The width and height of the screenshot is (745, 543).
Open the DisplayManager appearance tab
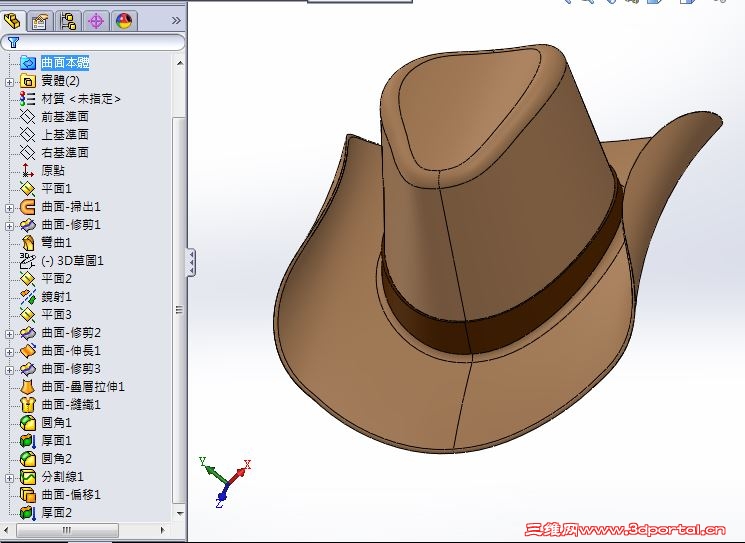point(124,21)
